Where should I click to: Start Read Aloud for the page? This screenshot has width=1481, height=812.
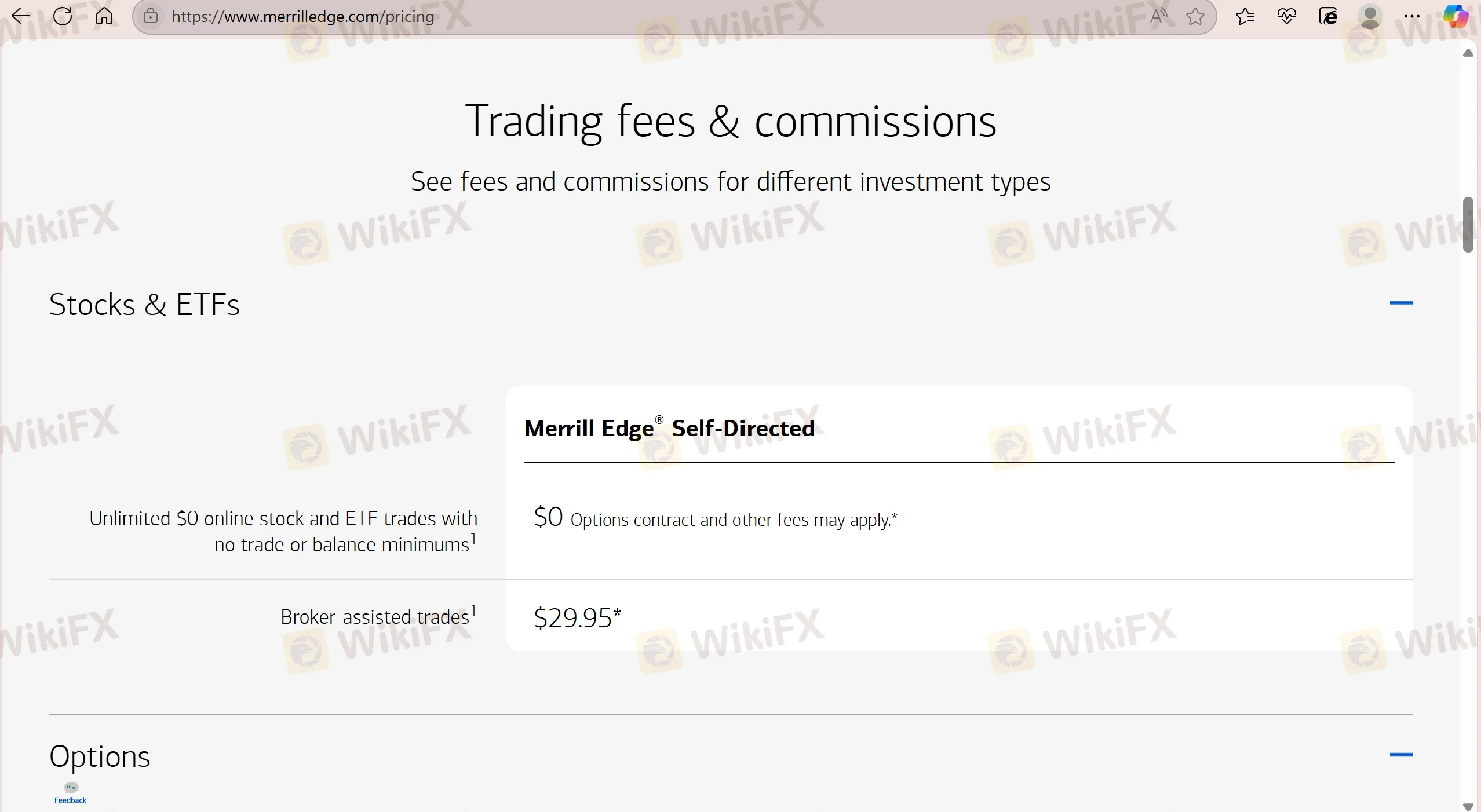click(1158, 16)
